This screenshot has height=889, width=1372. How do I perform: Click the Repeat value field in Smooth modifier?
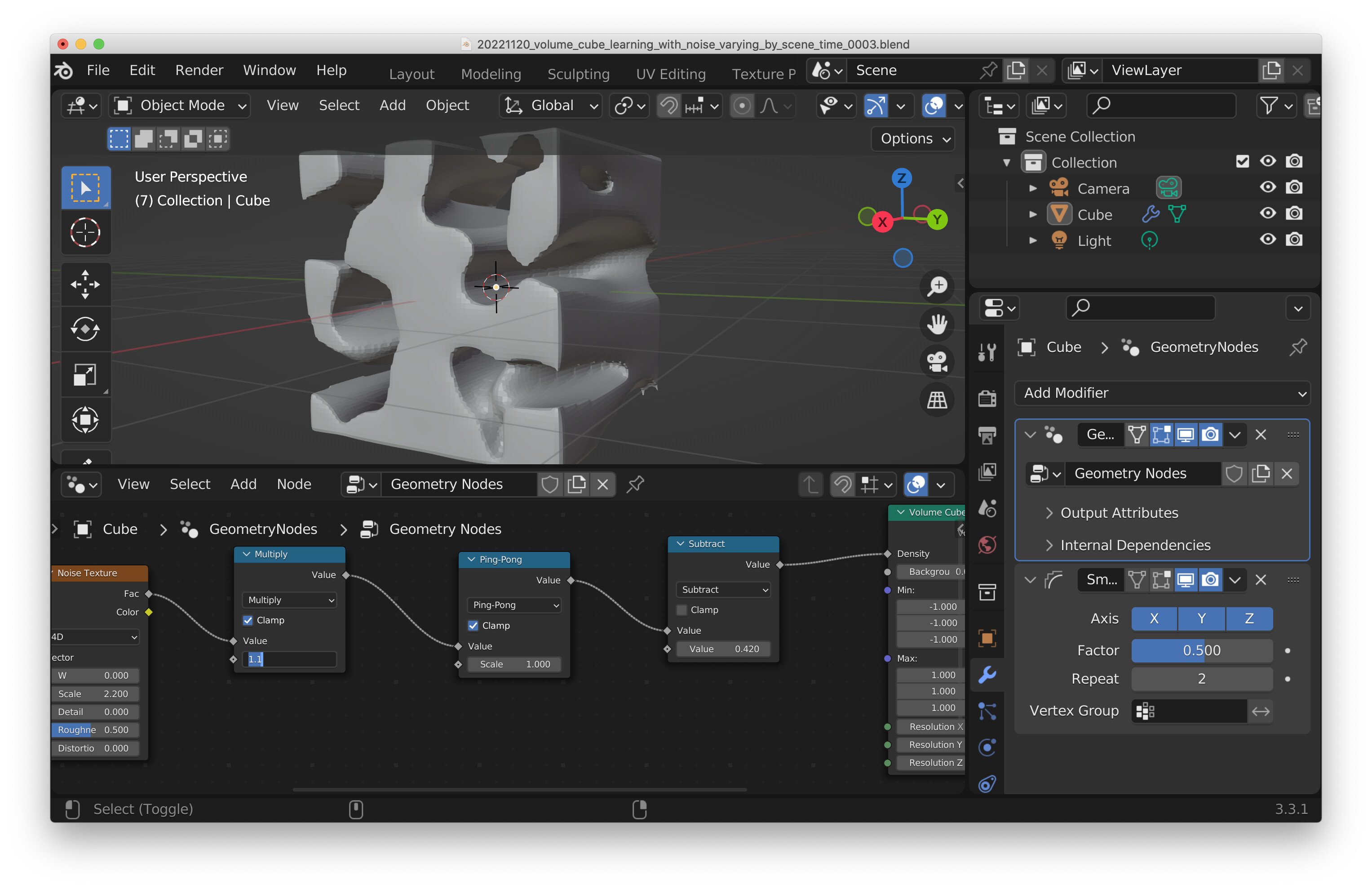pos(1201,679)
